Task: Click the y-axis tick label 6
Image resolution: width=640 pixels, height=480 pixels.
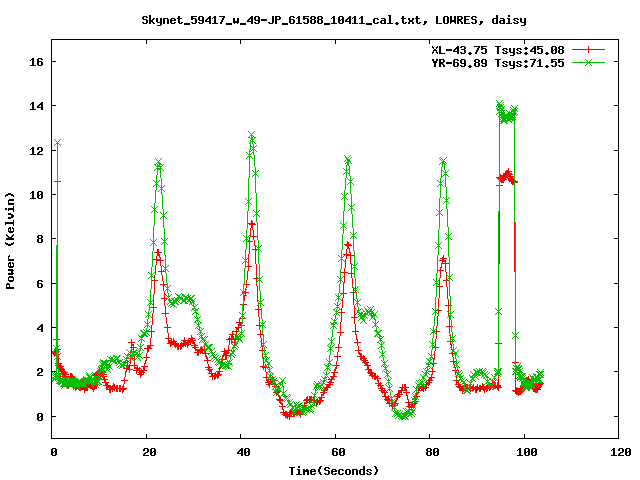Action: [40, 284]
